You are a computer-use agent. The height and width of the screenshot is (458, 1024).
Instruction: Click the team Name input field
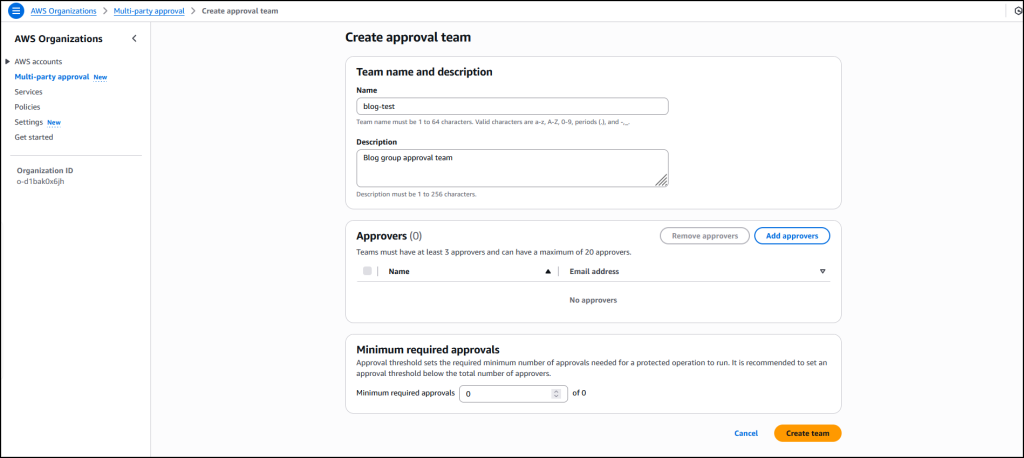pos(512,106)
